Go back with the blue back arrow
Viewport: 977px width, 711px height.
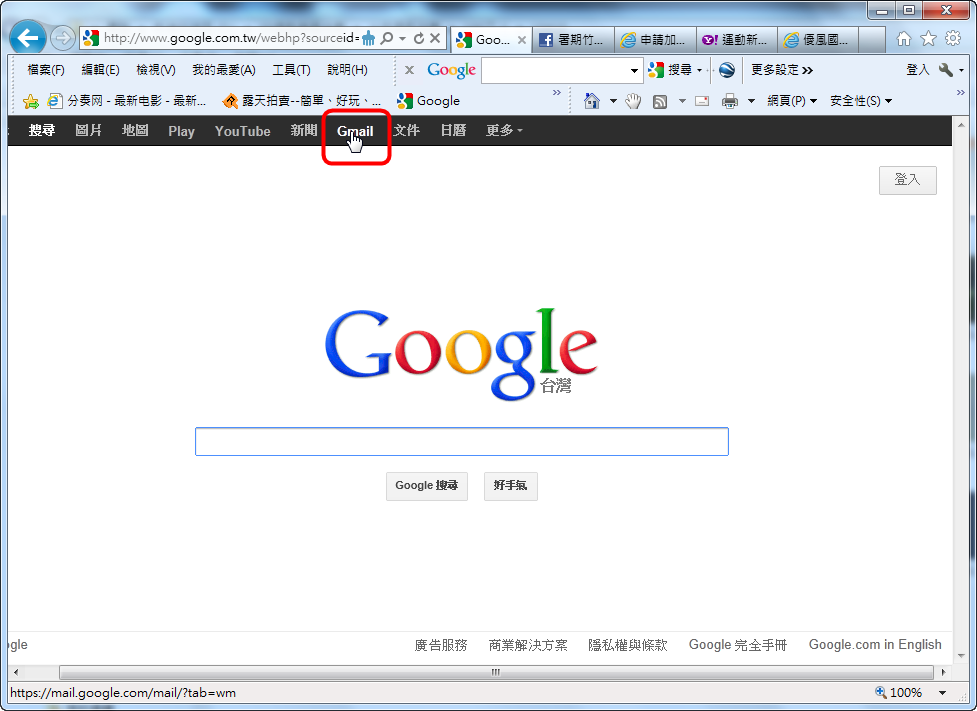tap(28, 38)
